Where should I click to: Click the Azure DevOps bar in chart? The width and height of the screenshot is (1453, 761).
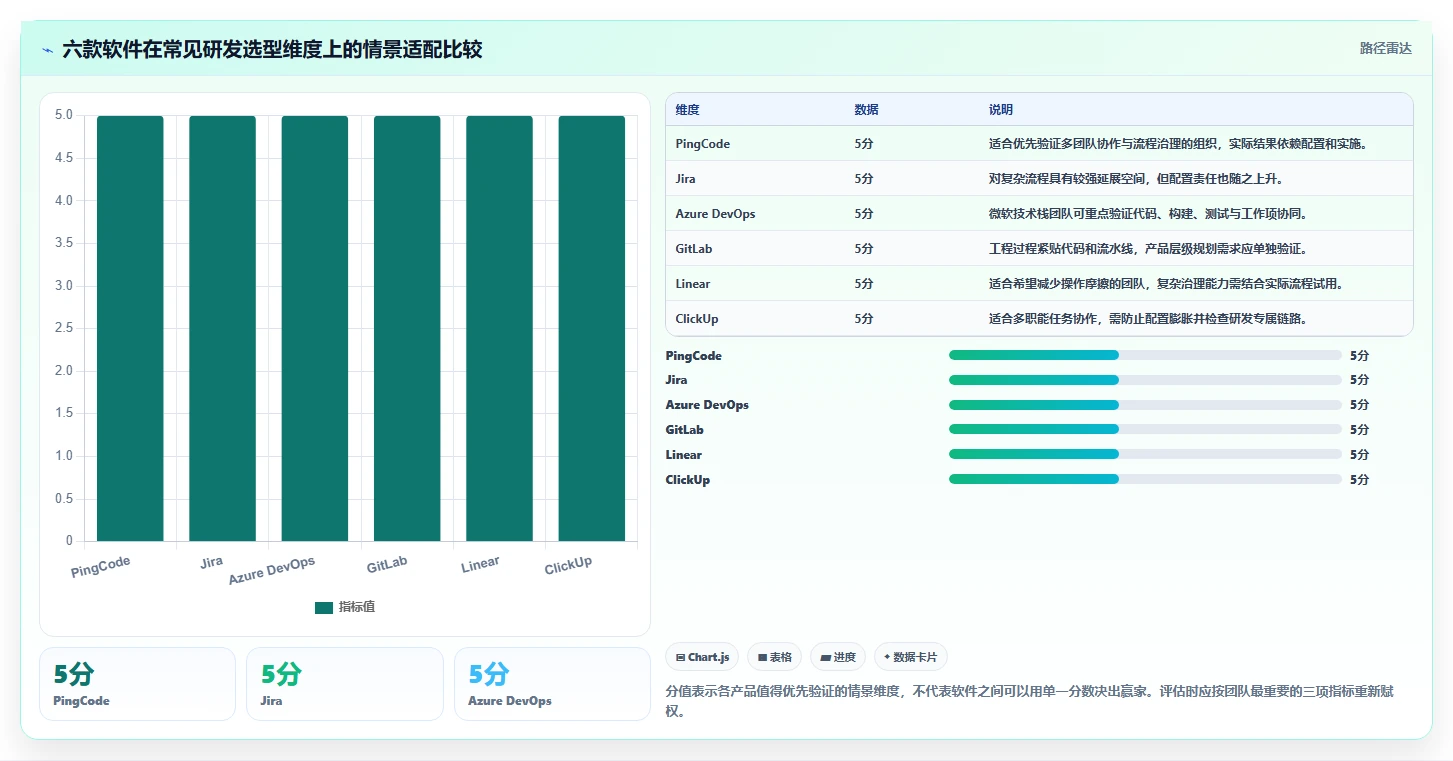coord(314,328)
